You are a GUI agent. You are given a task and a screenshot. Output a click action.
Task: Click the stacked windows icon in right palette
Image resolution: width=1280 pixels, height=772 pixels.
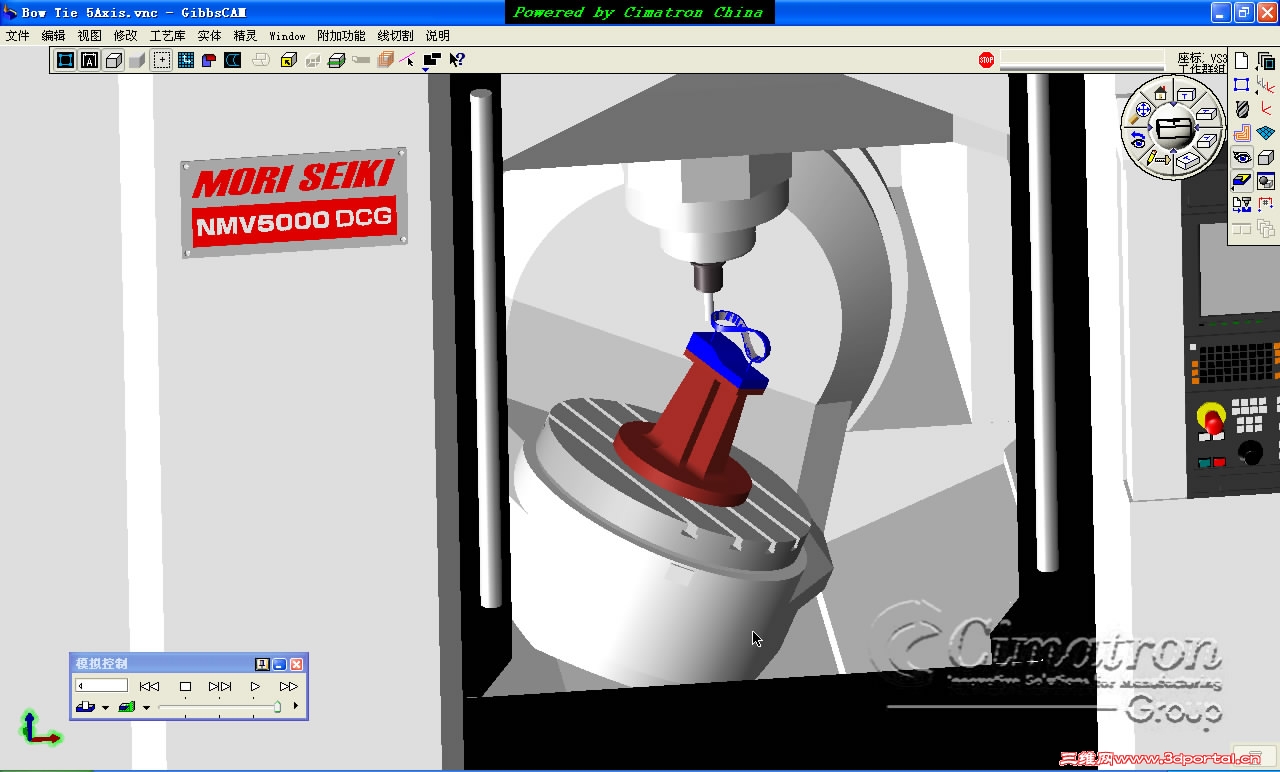point(1266,61)
